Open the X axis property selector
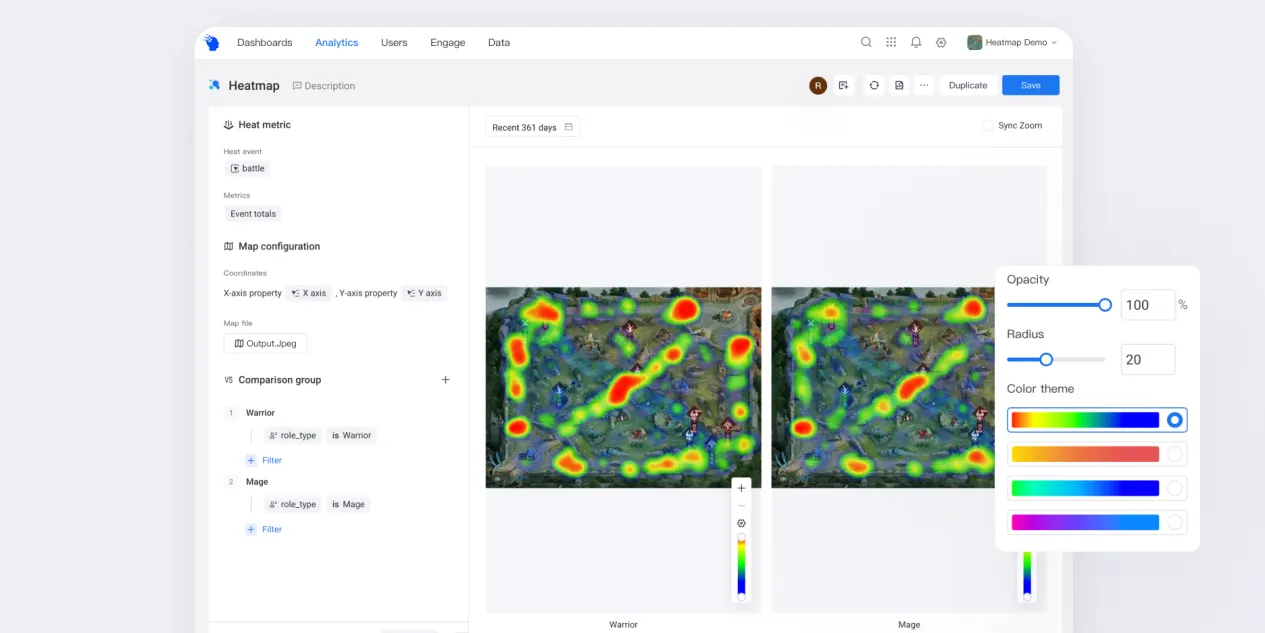This screenshot has height=633, width=1265. (x=309, y=293)
